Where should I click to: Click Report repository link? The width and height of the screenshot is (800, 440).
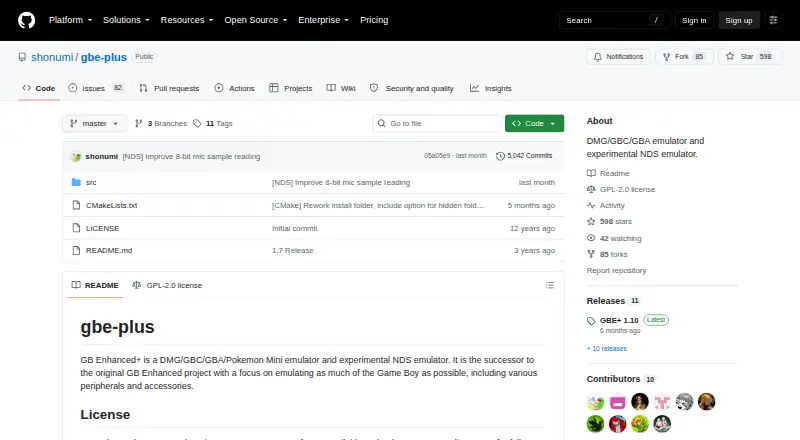pos(616,271)
